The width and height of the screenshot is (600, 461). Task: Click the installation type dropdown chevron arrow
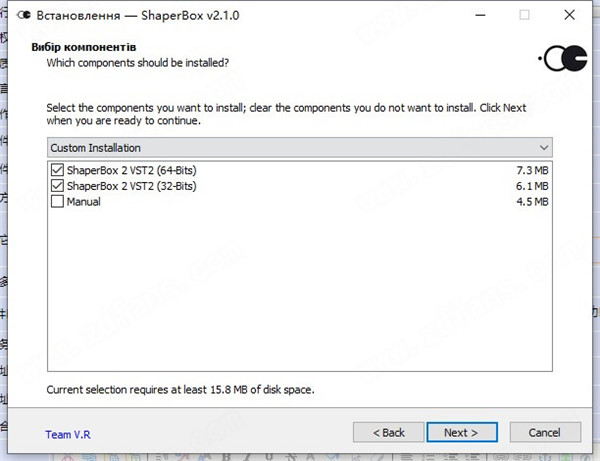544,148
